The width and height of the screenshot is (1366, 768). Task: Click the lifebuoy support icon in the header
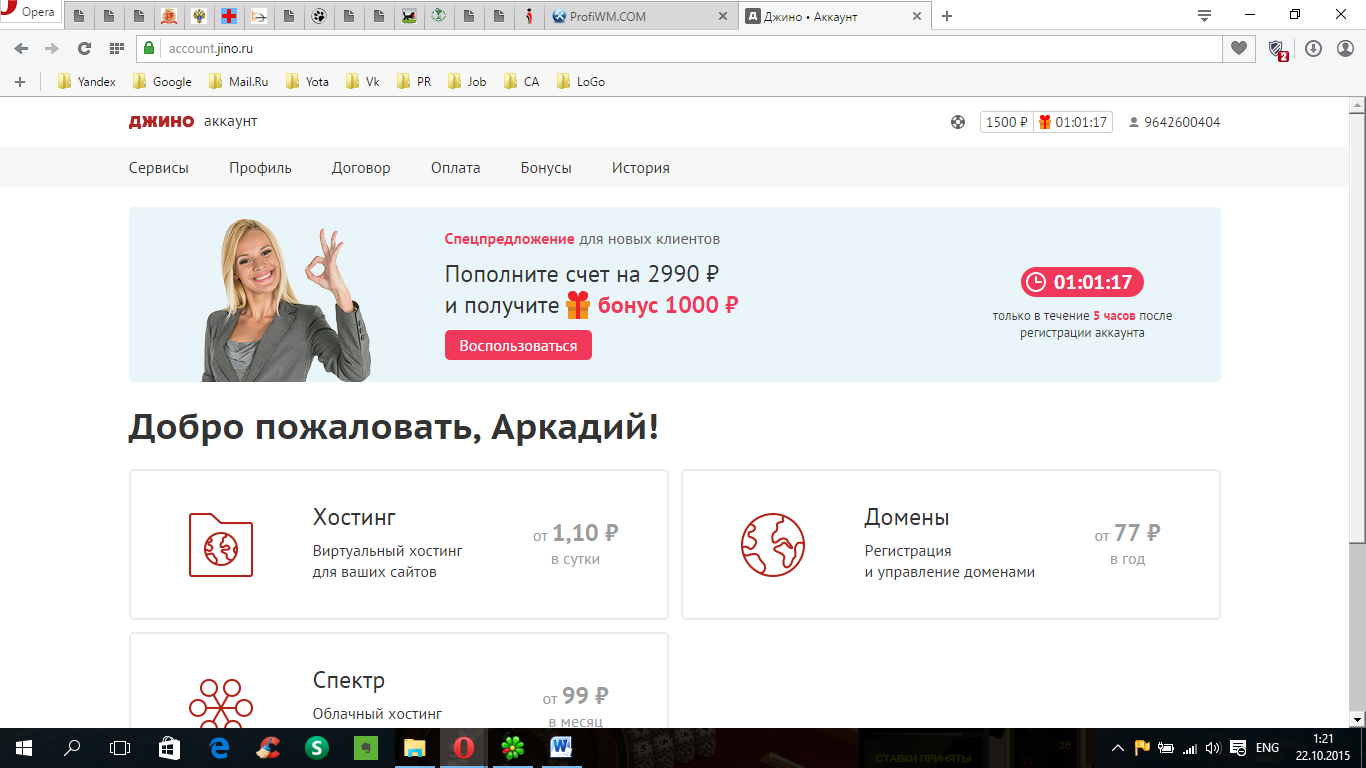coord(958,122)
